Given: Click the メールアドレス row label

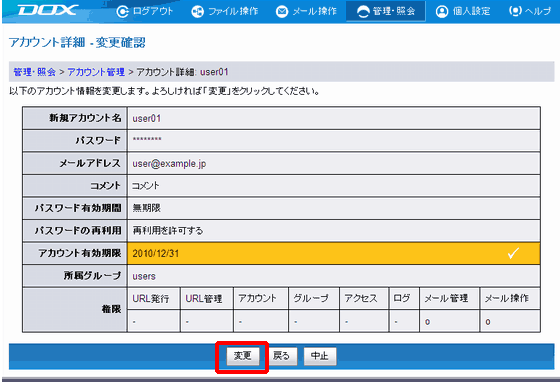Looking at the screenshot, I should click(90, 163).
